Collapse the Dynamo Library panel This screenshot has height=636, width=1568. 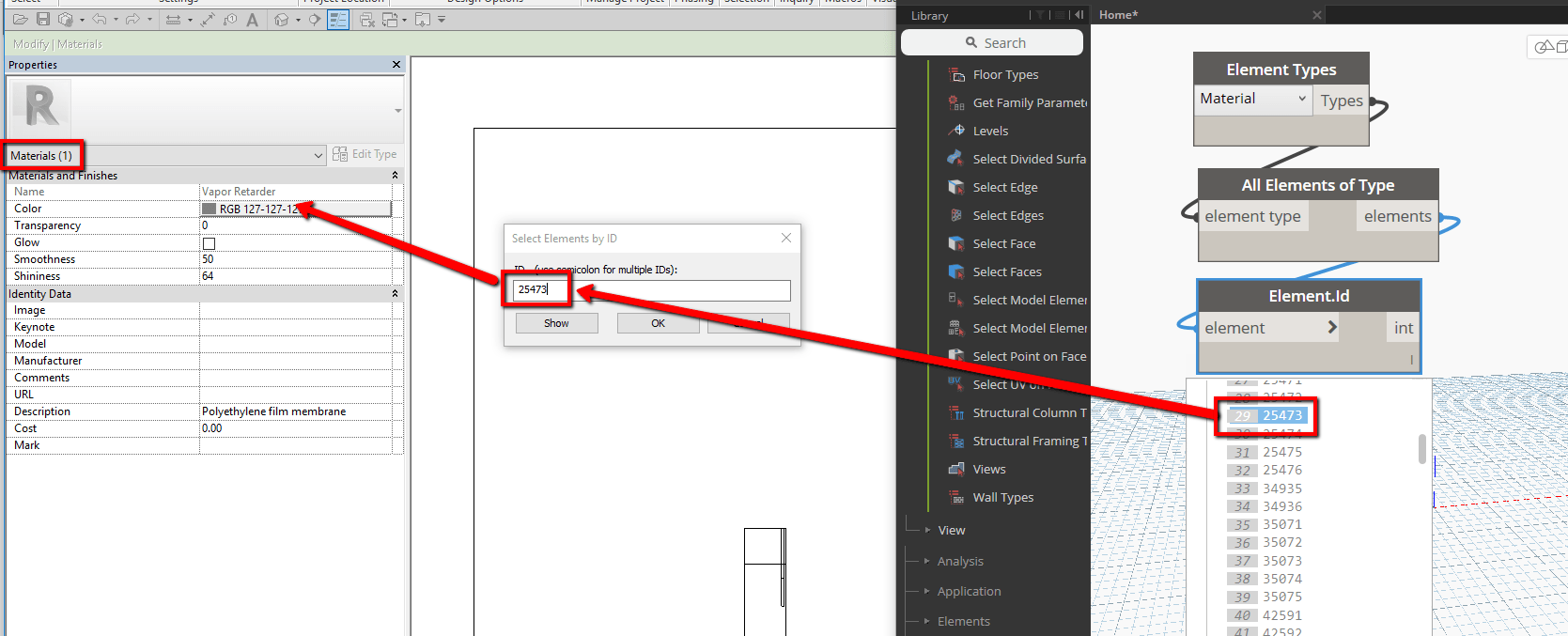[1079, 15]
